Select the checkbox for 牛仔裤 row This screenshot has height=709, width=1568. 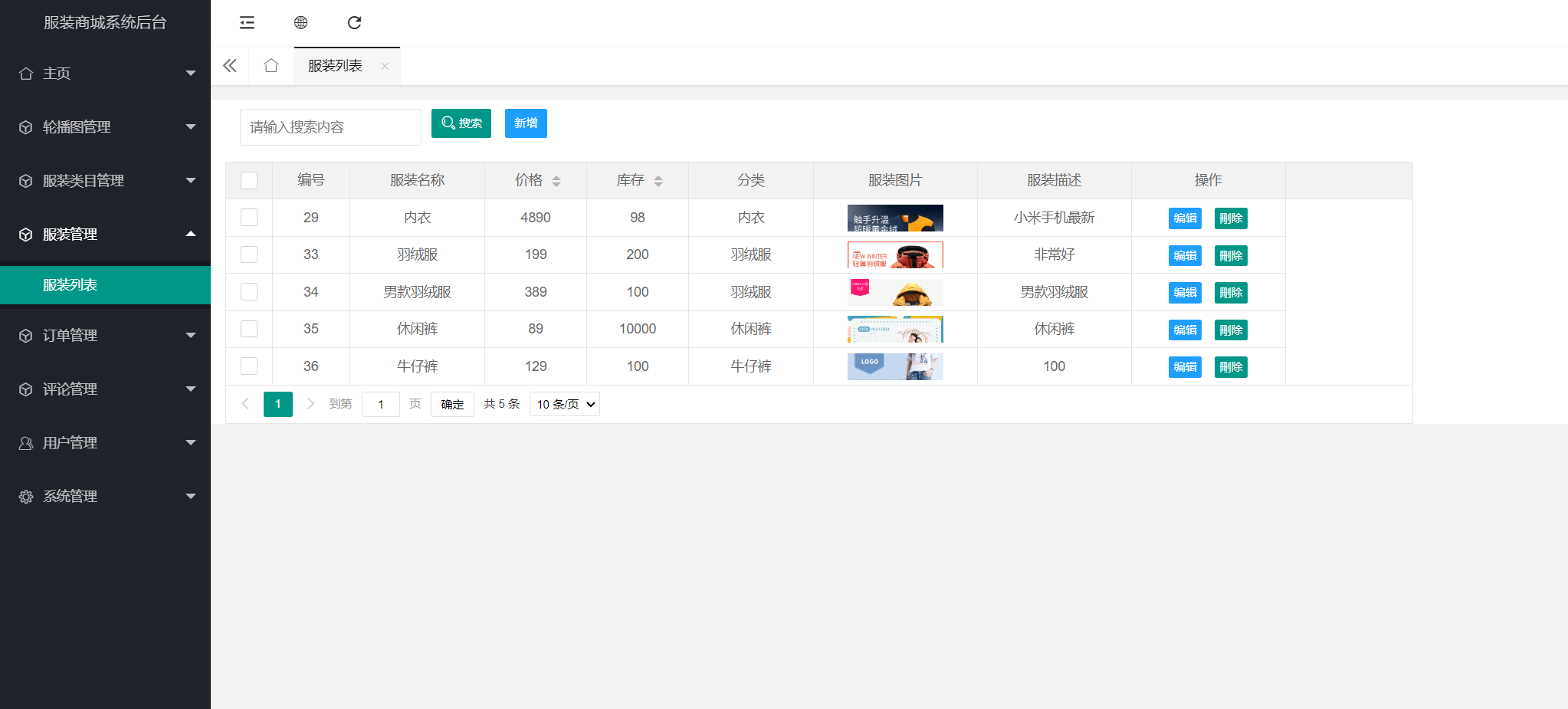coord(248,366)
